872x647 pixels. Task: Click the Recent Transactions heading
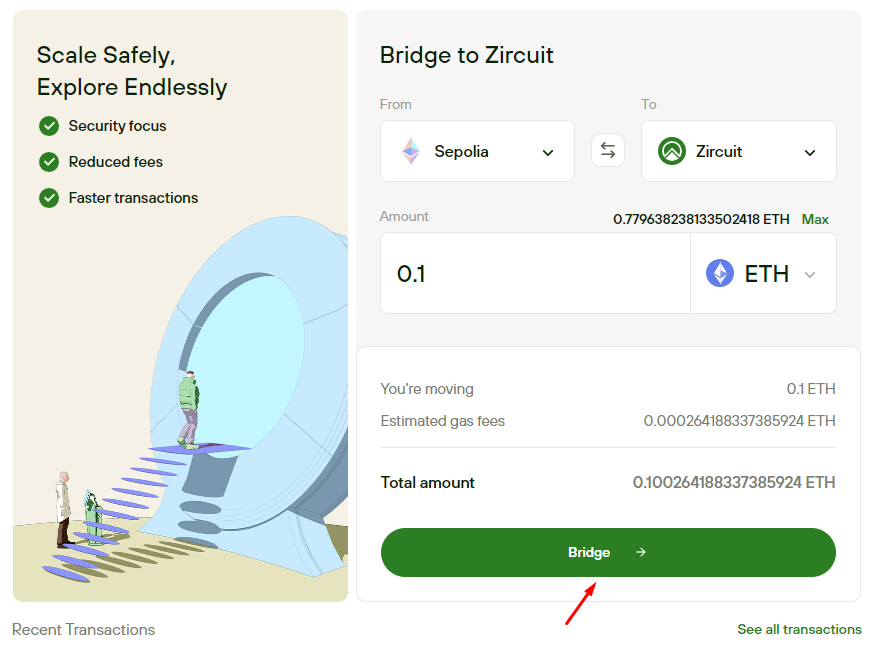click(x=83, y=629)
